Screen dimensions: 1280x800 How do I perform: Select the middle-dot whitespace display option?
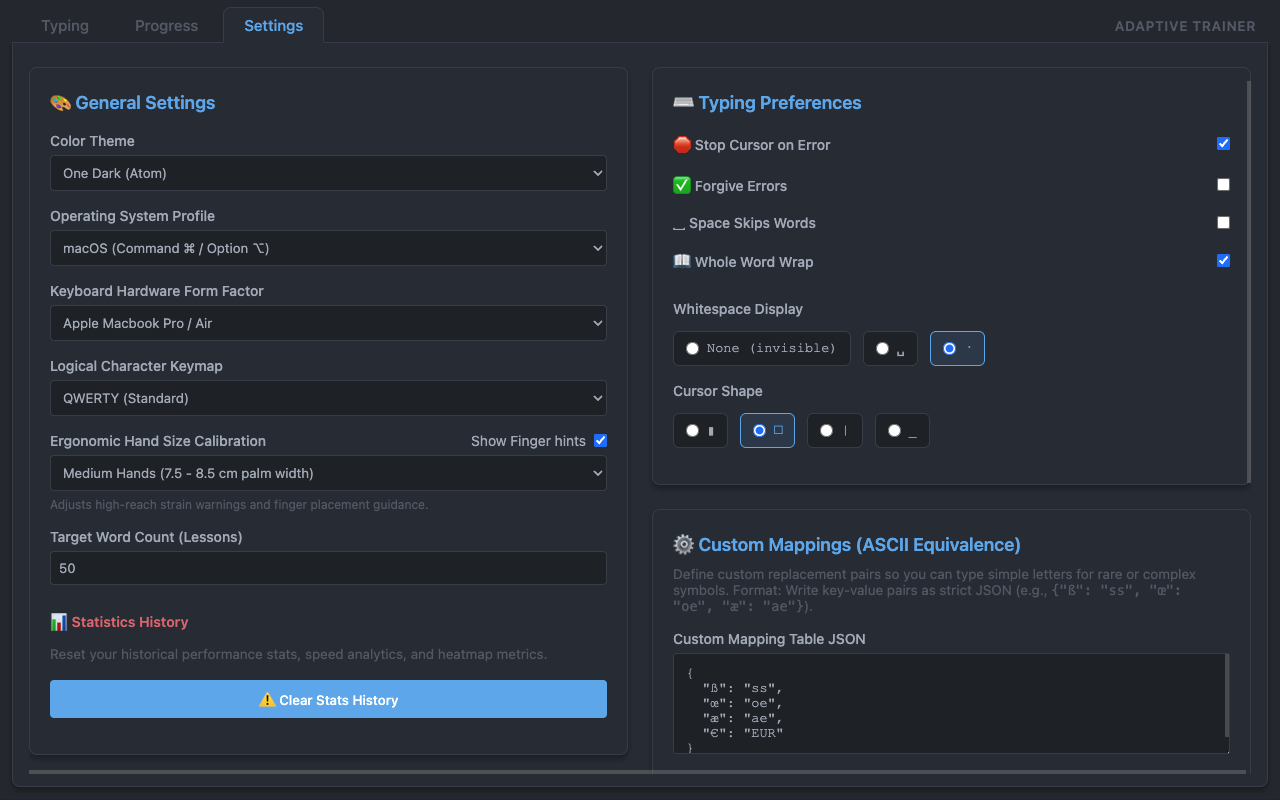coord(957,348)
